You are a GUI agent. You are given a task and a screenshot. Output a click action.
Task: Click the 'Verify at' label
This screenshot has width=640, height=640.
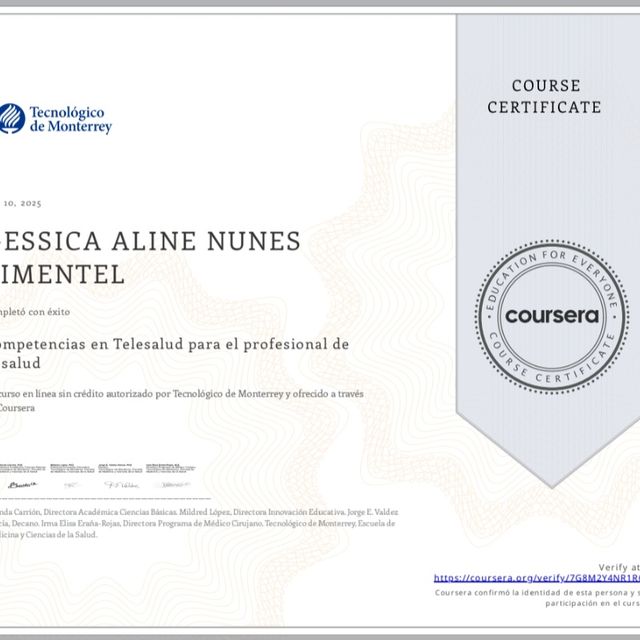point(619,567)
